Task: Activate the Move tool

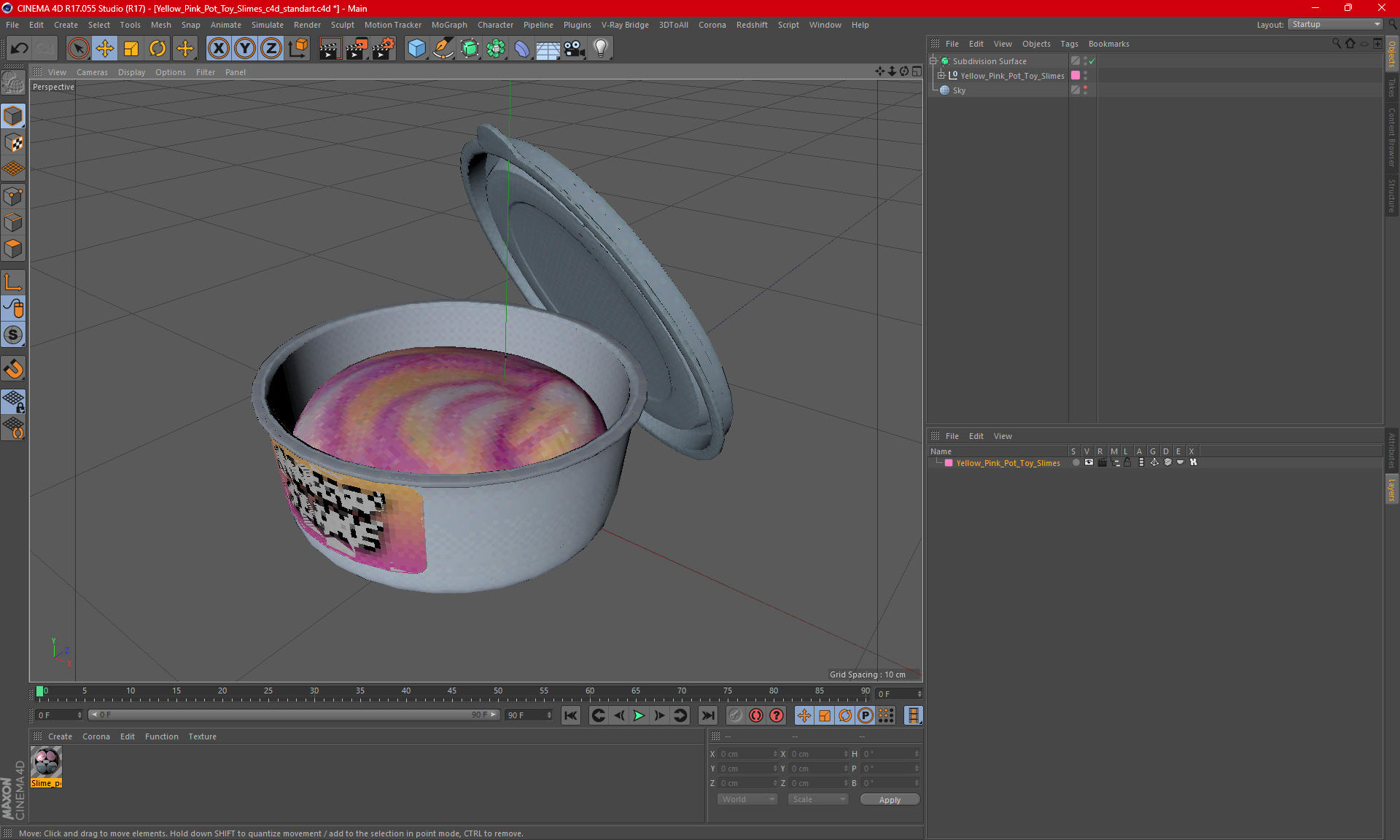Action: [105, 49]
